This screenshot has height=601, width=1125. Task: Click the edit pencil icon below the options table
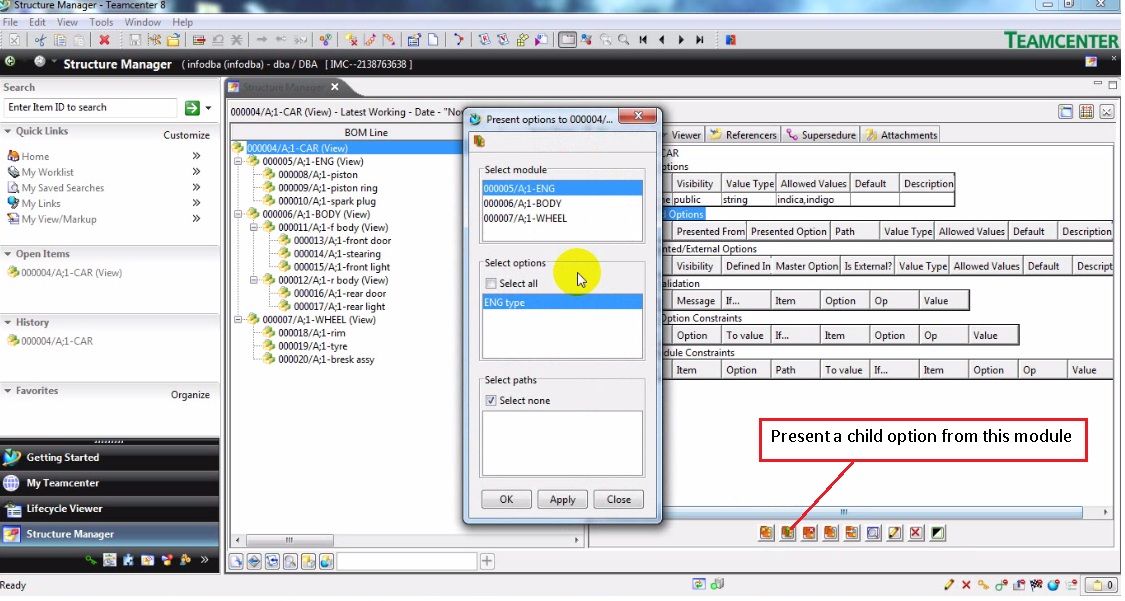pos(894,533)
